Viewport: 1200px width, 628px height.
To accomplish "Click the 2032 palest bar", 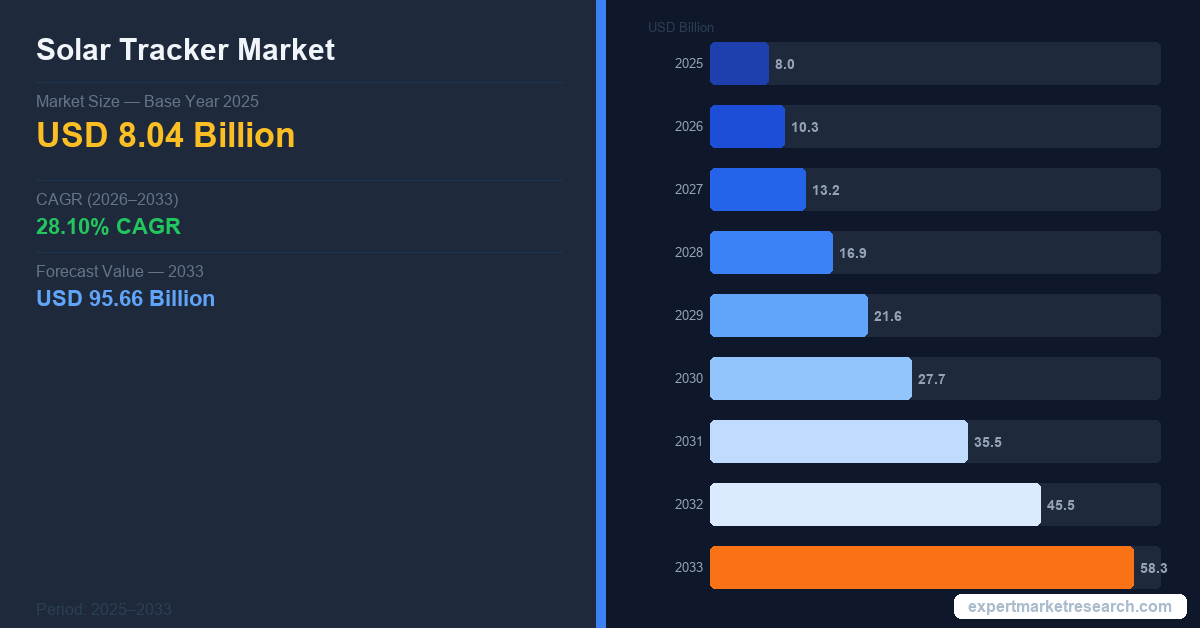I will click(x=875, y=504).
